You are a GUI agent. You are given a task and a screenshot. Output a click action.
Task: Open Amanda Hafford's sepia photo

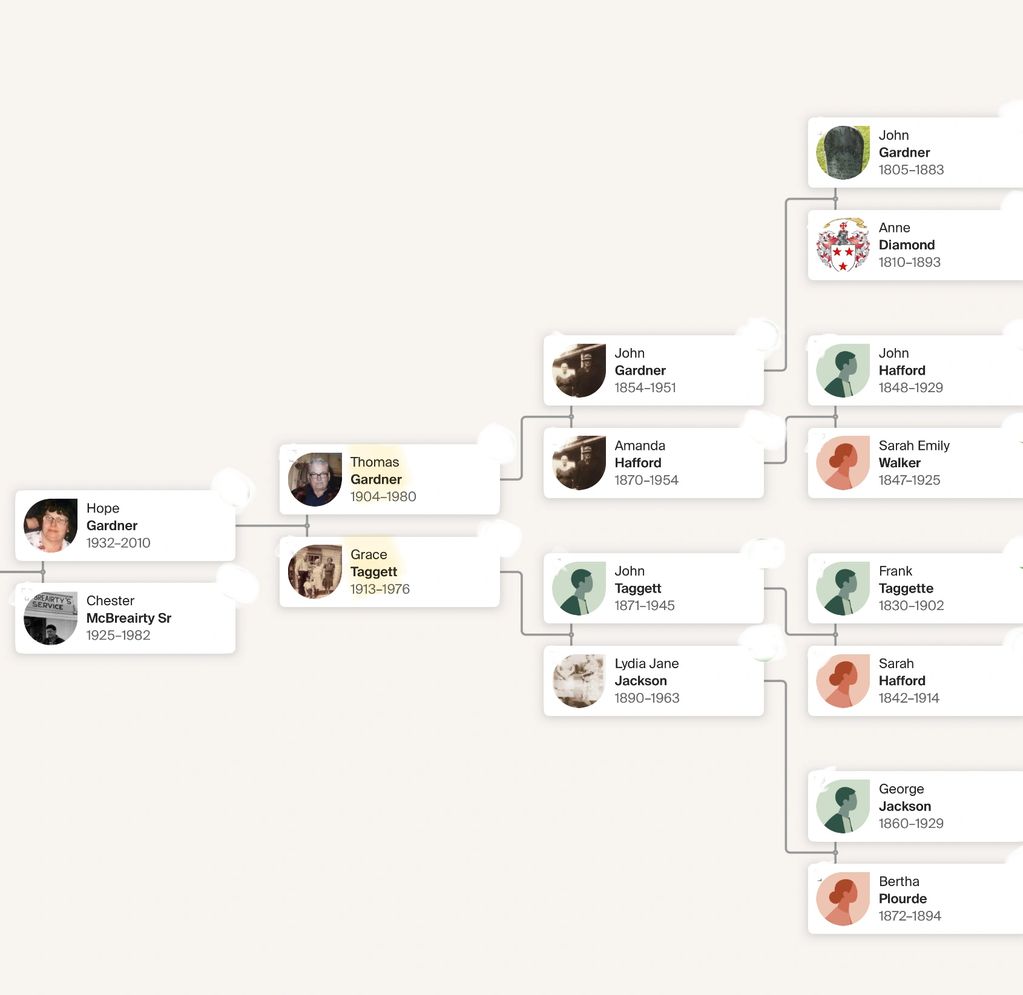point(579,463)
